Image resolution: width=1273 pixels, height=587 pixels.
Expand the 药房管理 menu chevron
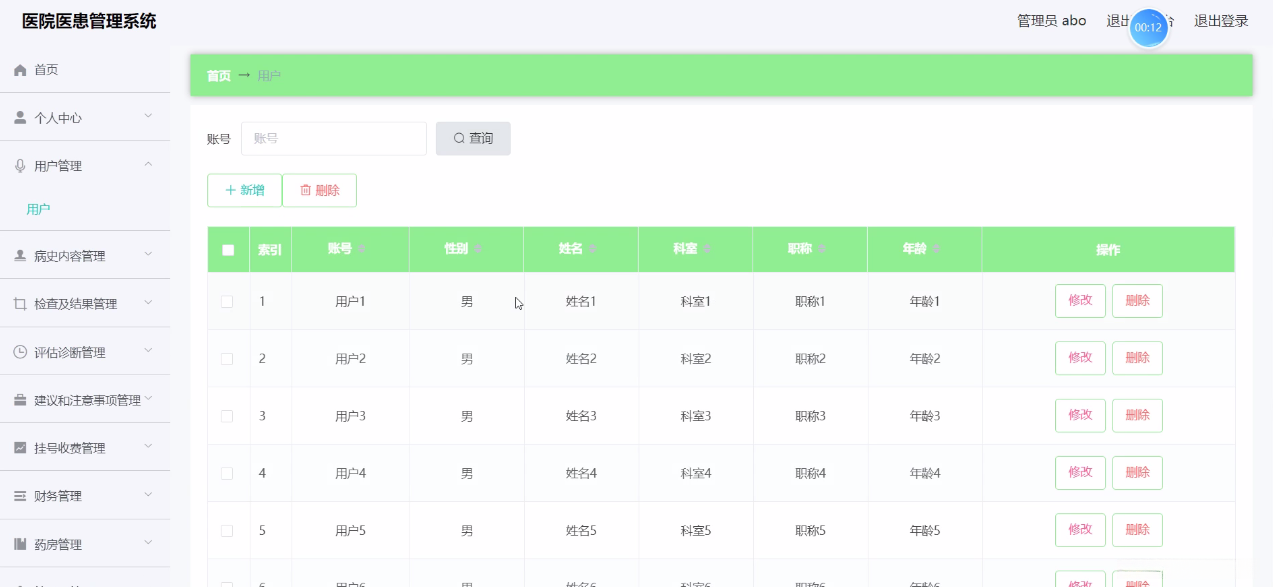pos(148,543)
